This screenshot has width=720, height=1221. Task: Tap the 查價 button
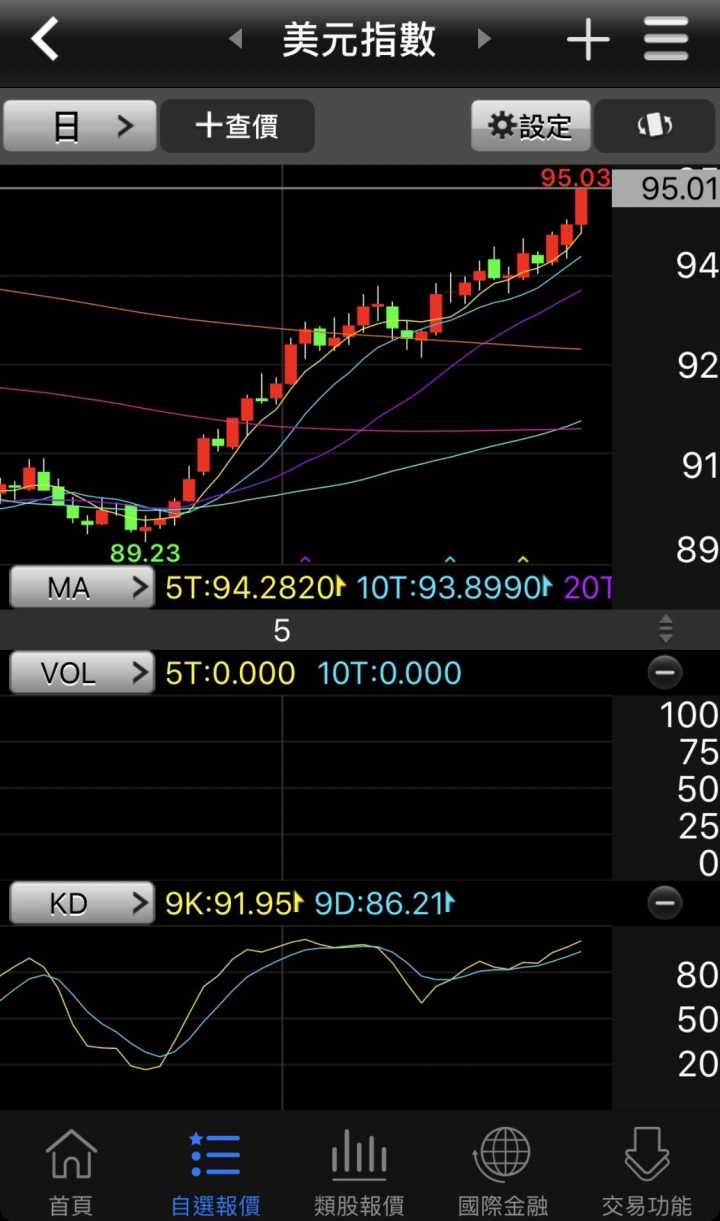pos(237,126)
